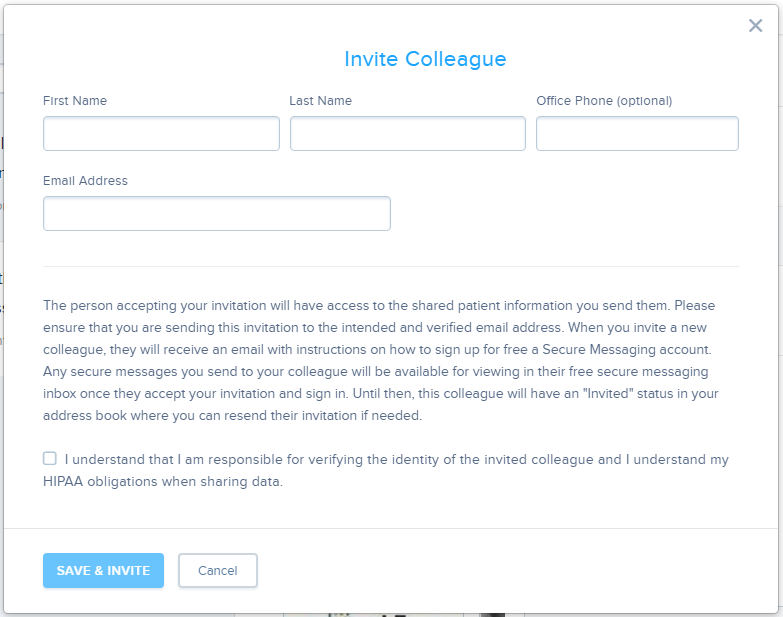Click the 'Last Name' field label
783x617 pixels.
pos(321,101)
